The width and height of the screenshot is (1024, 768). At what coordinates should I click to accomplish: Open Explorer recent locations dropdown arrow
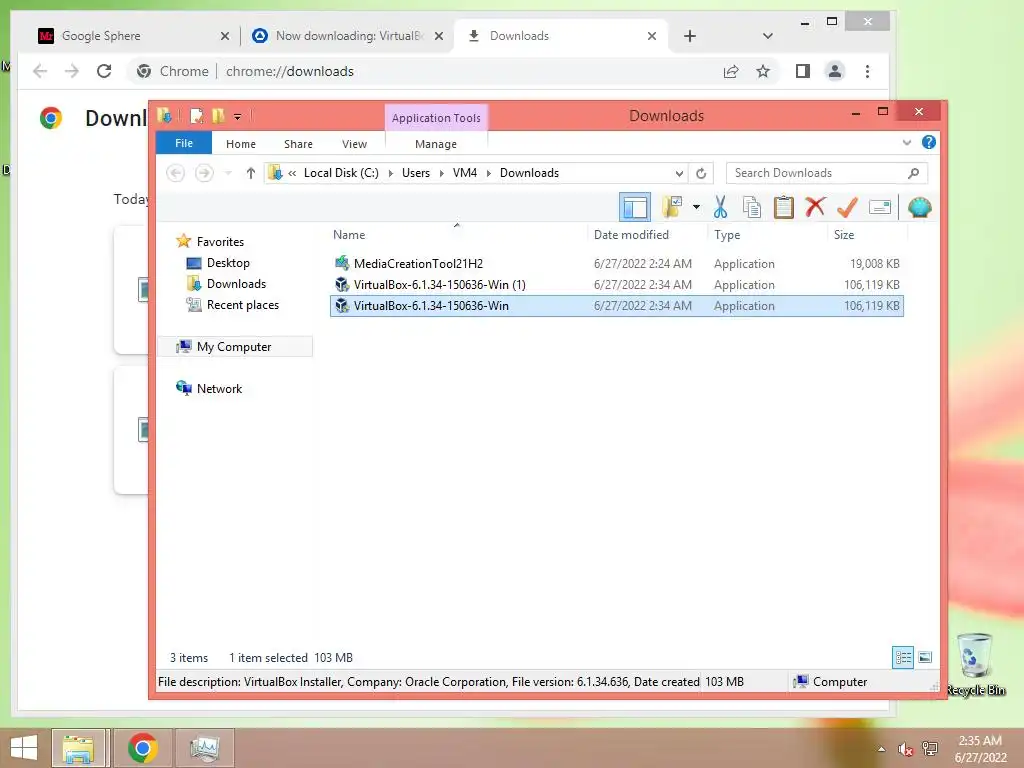(228, 173)
